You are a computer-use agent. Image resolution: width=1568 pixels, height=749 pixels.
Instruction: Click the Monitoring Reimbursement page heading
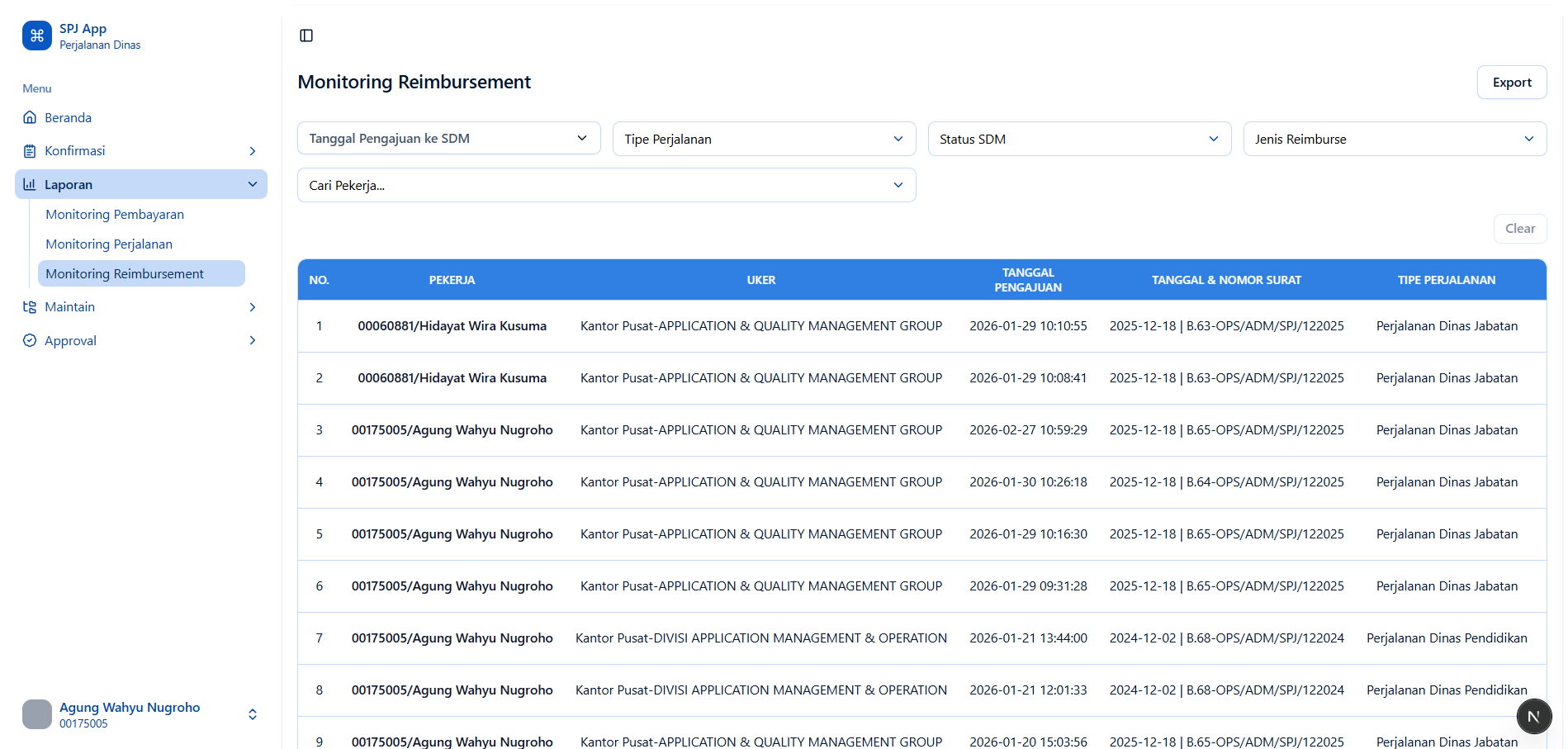[414, 82]
